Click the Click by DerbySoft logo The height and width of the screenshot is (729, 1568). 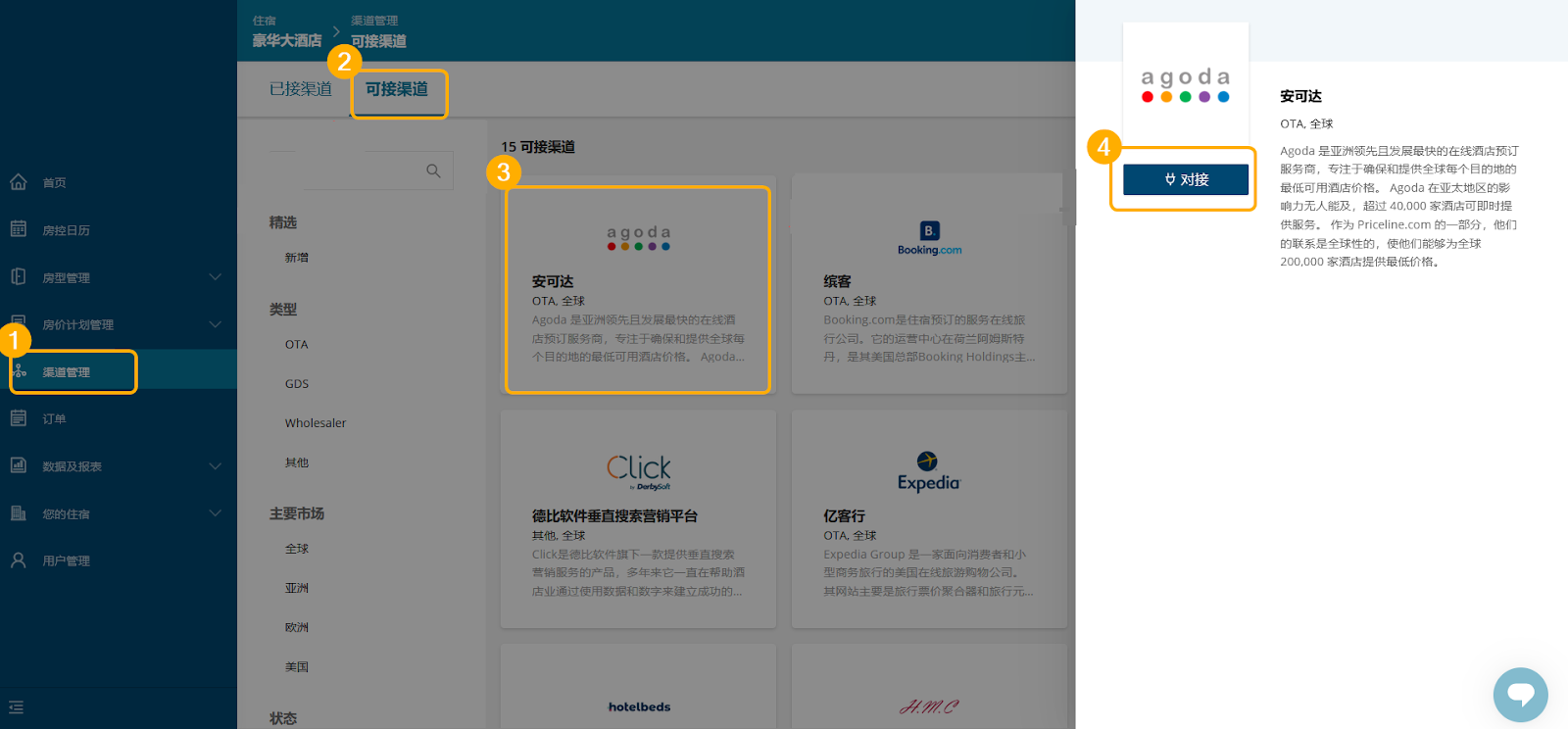coord(638,471)
